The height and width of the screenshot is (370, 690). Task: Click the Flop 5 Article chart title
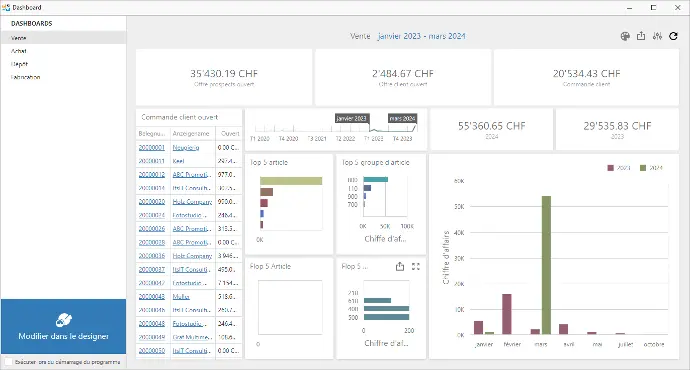click(x=270, y=266)
